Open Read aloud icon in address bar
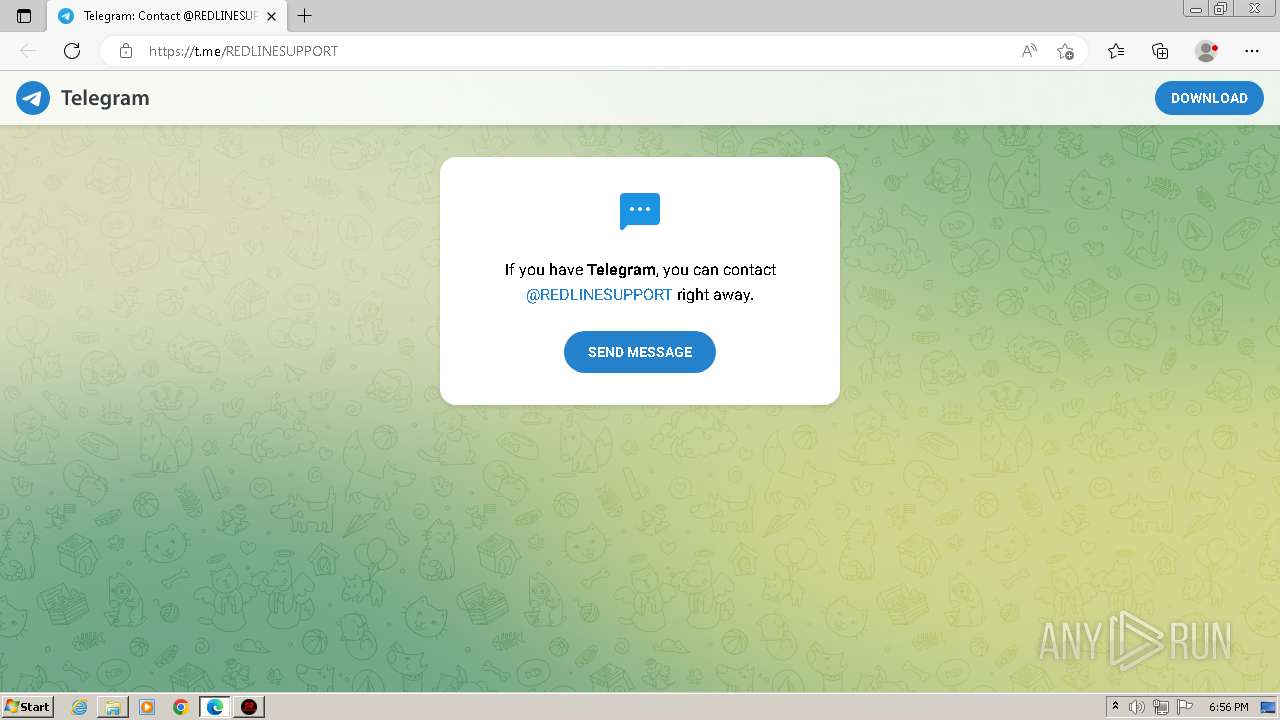The width and height of the screenshot is (1280, 720). pyautogui.click(x=1029, y=51)
